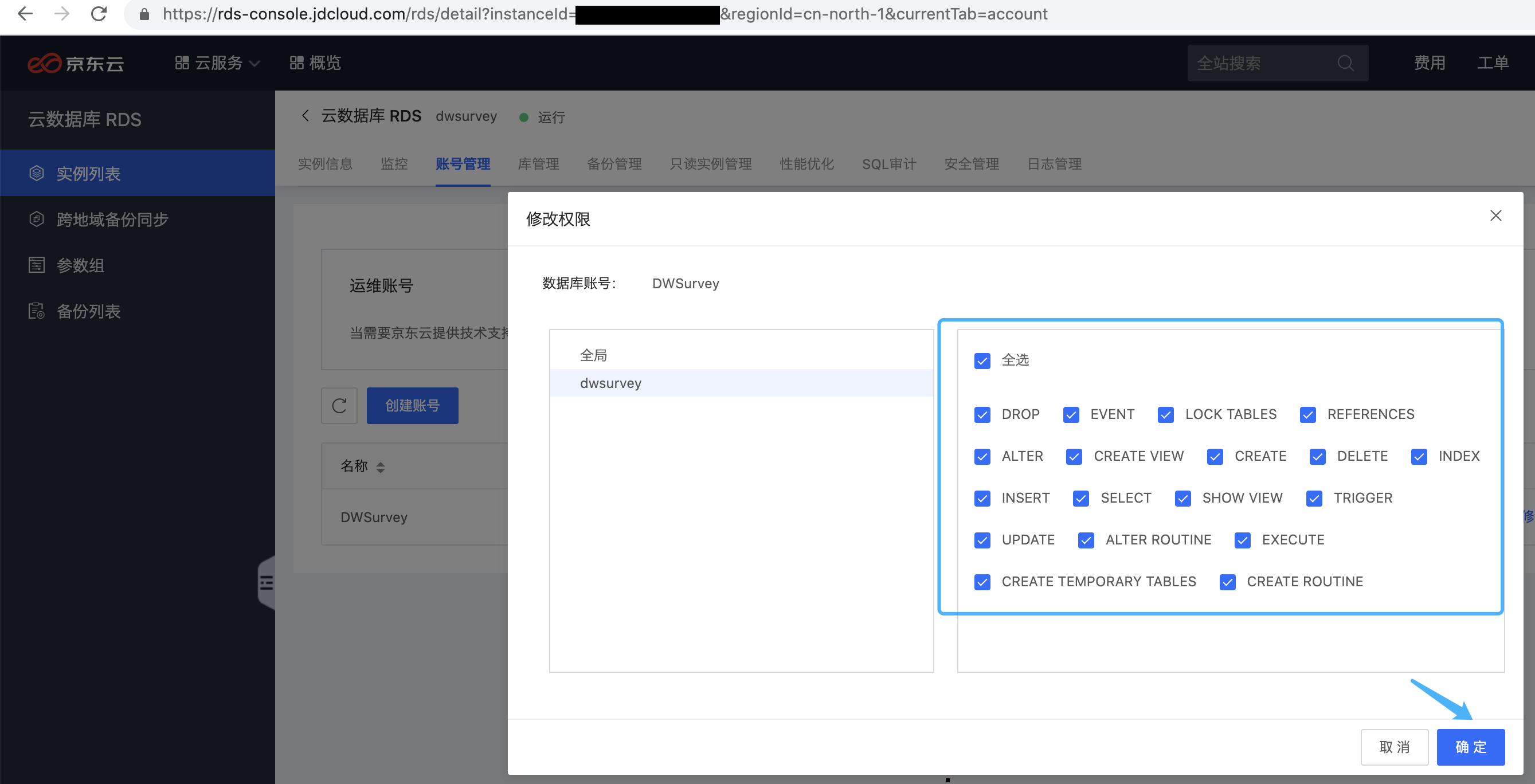Confirm changes with the 确定 button

click(x=1471, y=747)
